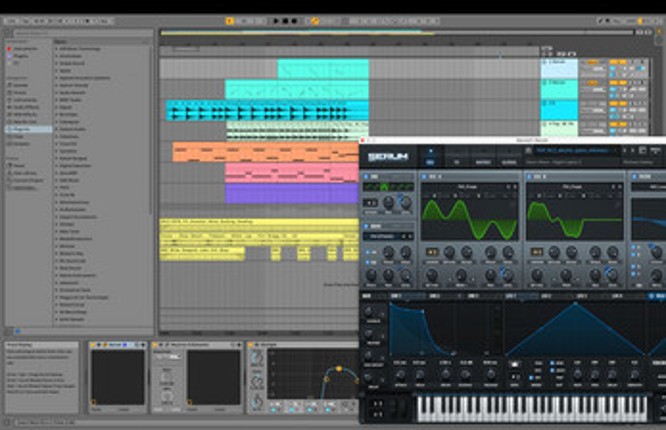Viewport: 666px width, 430px height.
Task: Select the light-cyan clip on the first track
Action: coord(323,69)
